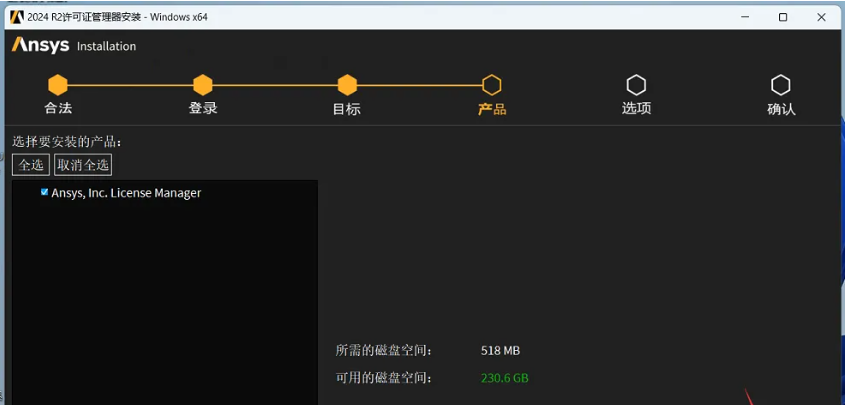
Task: Click the filled hexagon above 登录
Action: (203, 85)
